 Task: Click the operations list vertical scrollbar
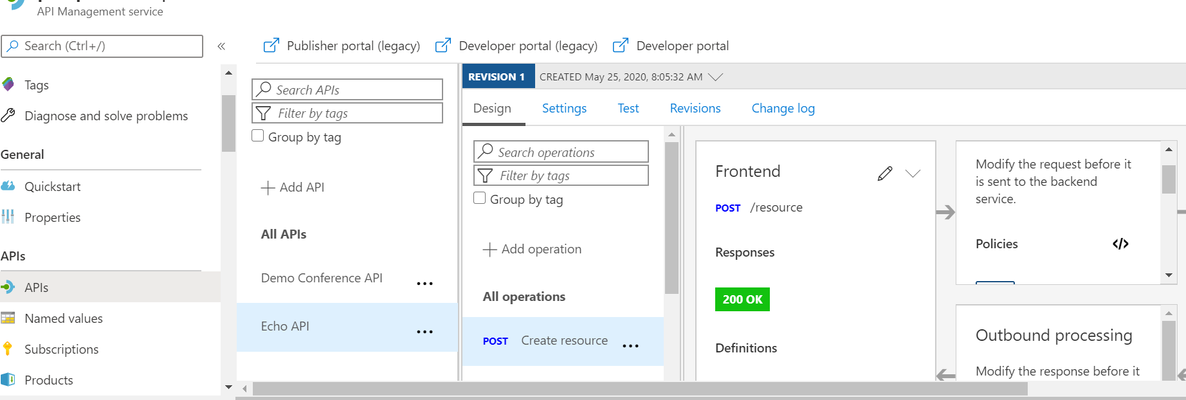click(x=672, y=218)
